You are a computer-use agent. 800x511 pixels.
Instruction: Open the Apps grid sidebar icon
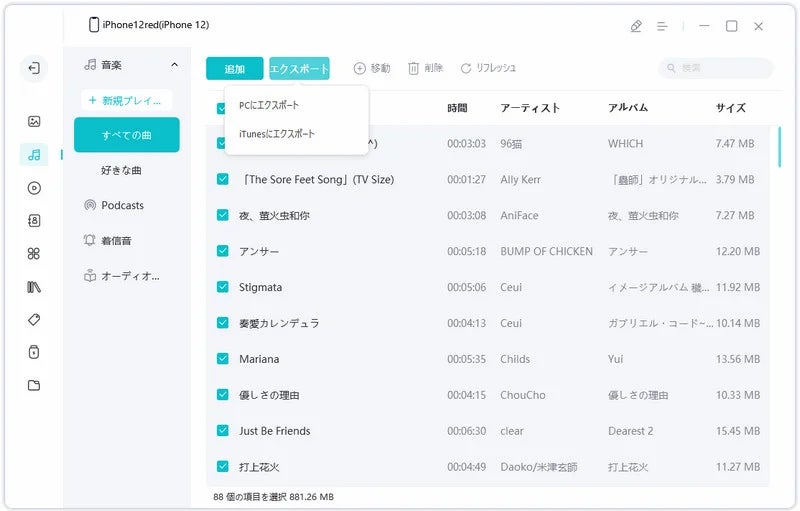click(34, 253)
